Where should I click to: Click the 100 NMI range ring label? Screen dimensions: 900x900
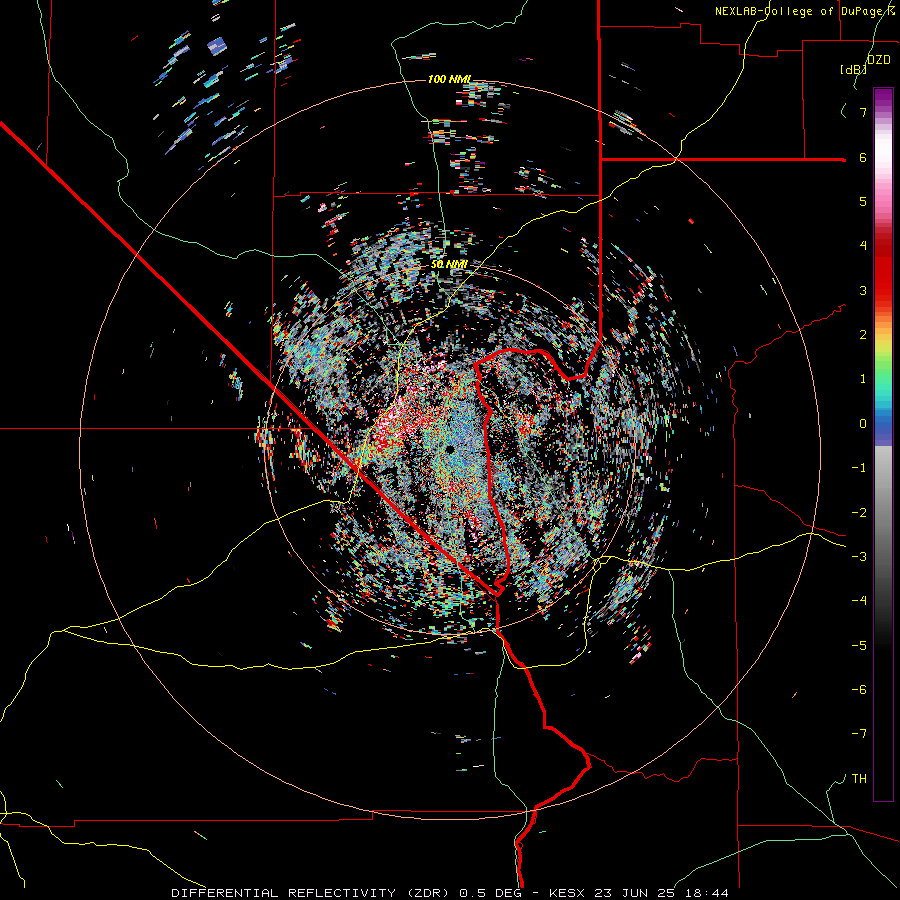[449, 79]
